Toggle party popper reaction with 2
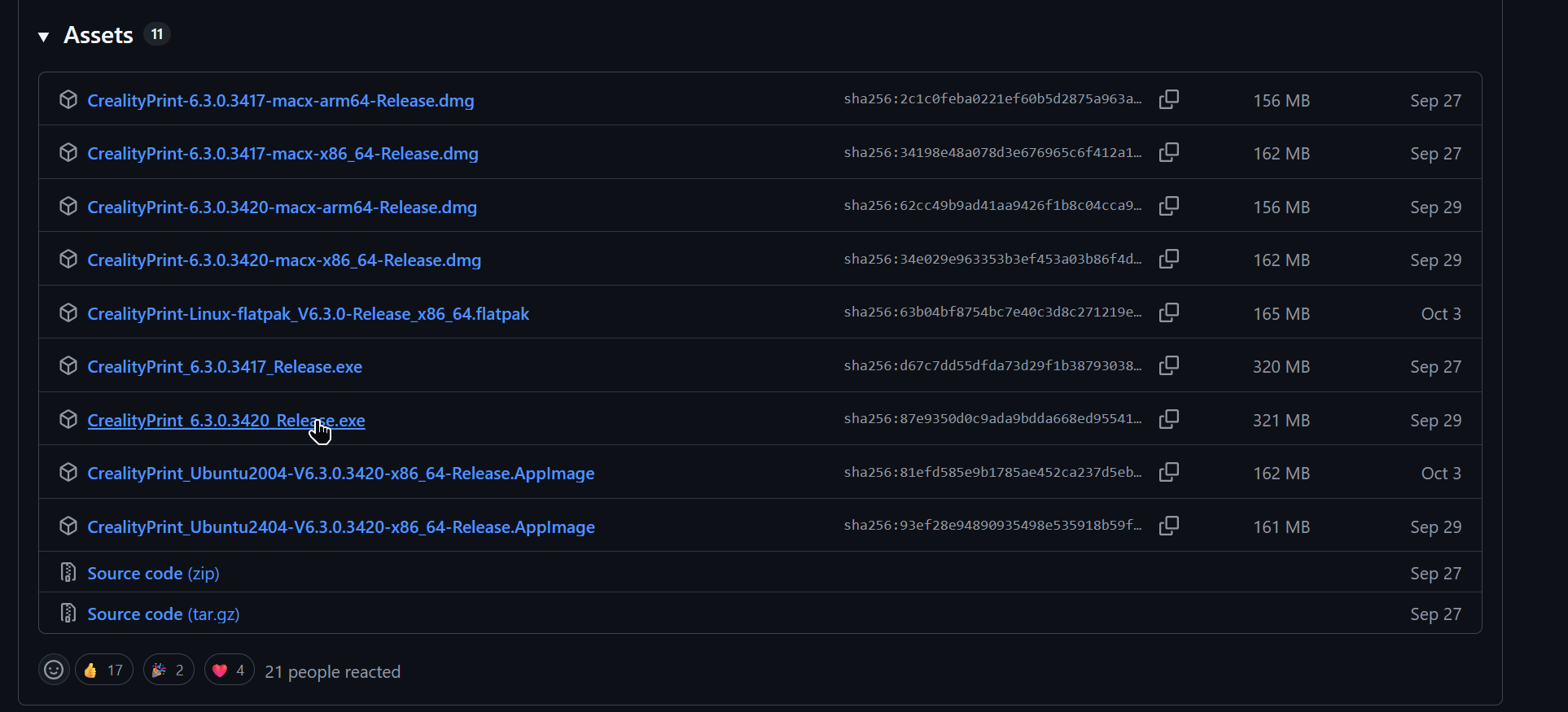The image size is (1568, 712). (169, 670)
